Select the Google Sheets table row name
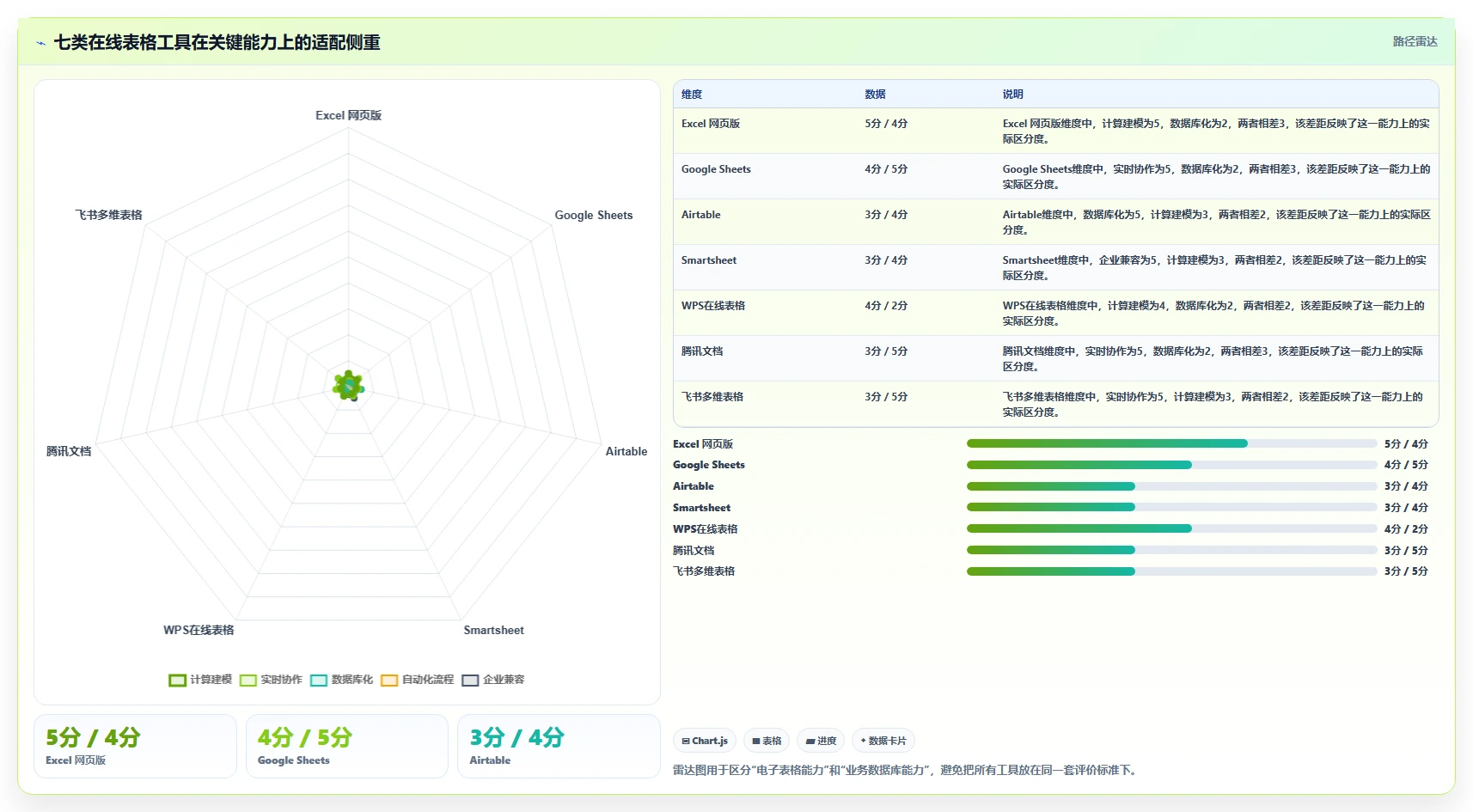This screenshot has height=812, width=1473. (x=716, y=169)
